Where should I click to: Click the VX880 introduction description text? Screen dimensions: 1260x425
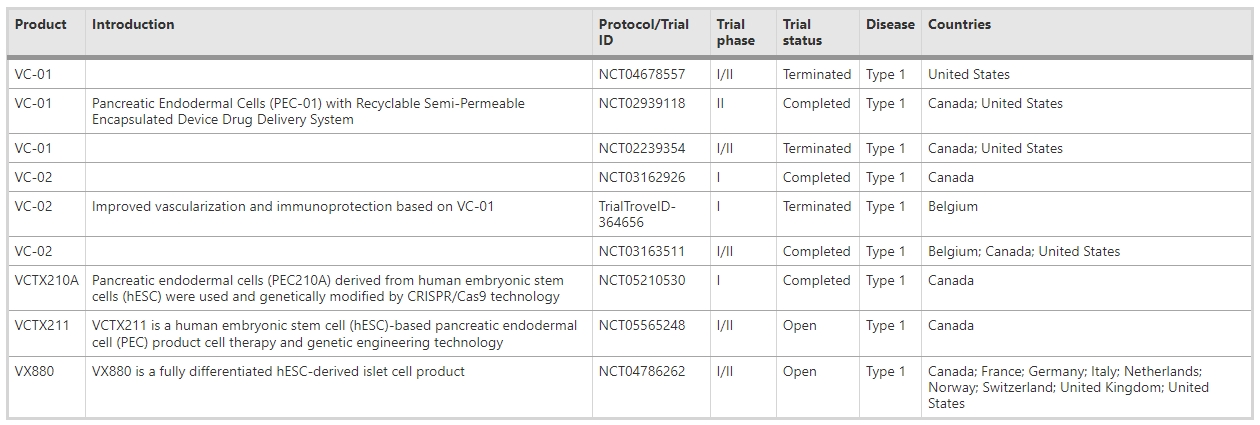point(278,372)
